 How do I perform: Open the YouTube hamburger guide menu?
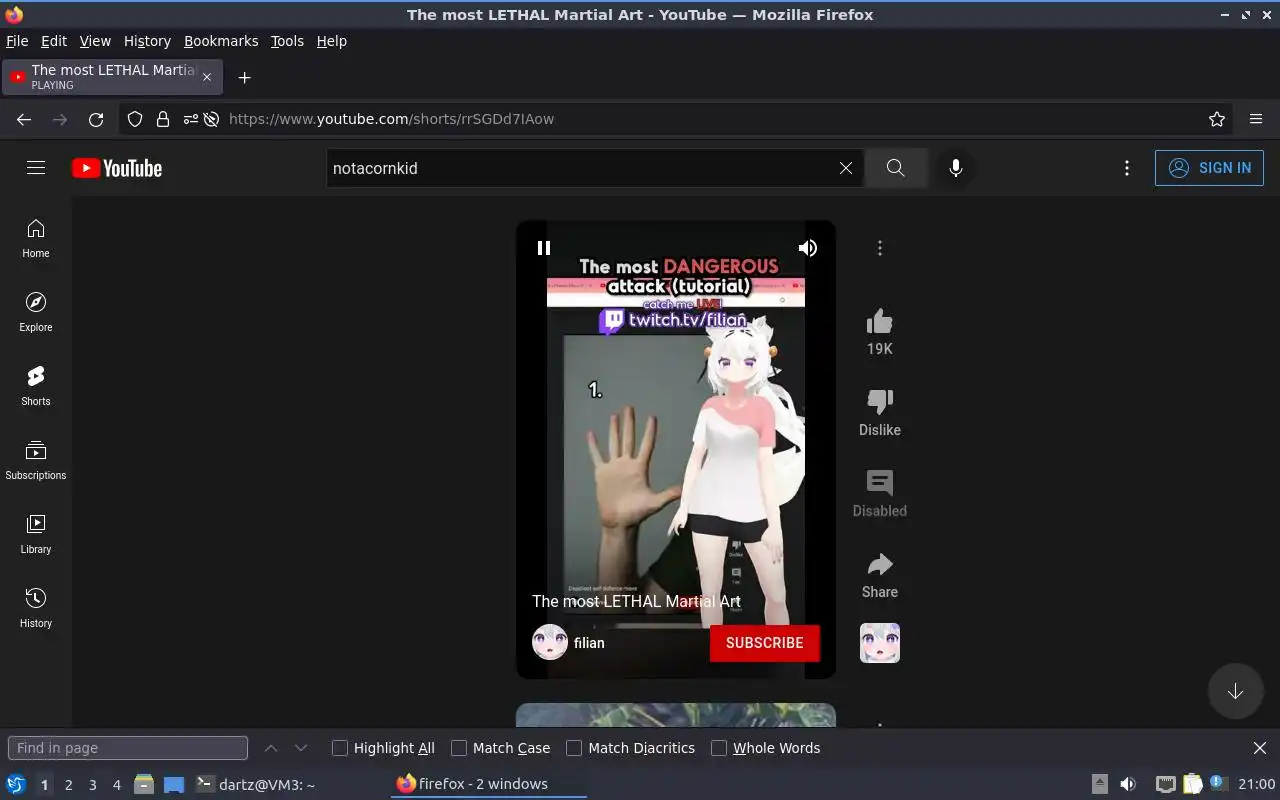(x=36, y=168)
